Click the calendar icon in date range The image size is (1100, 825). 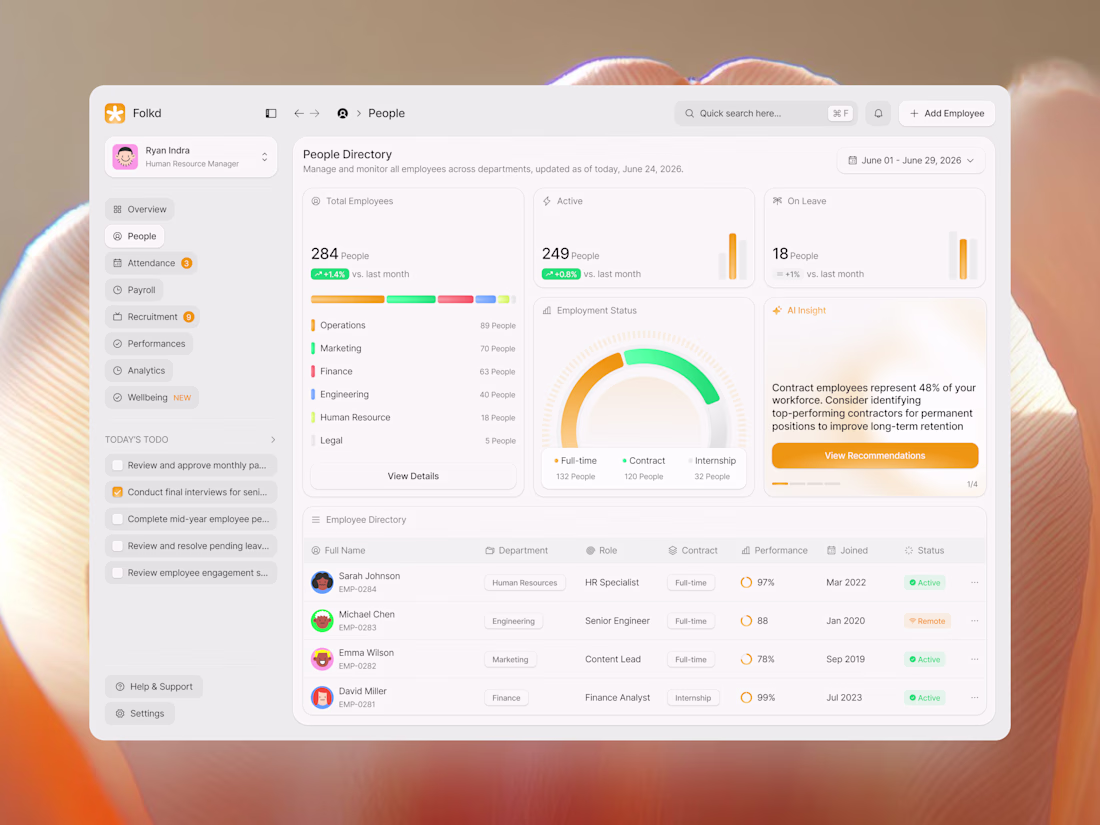pos(852,161)
